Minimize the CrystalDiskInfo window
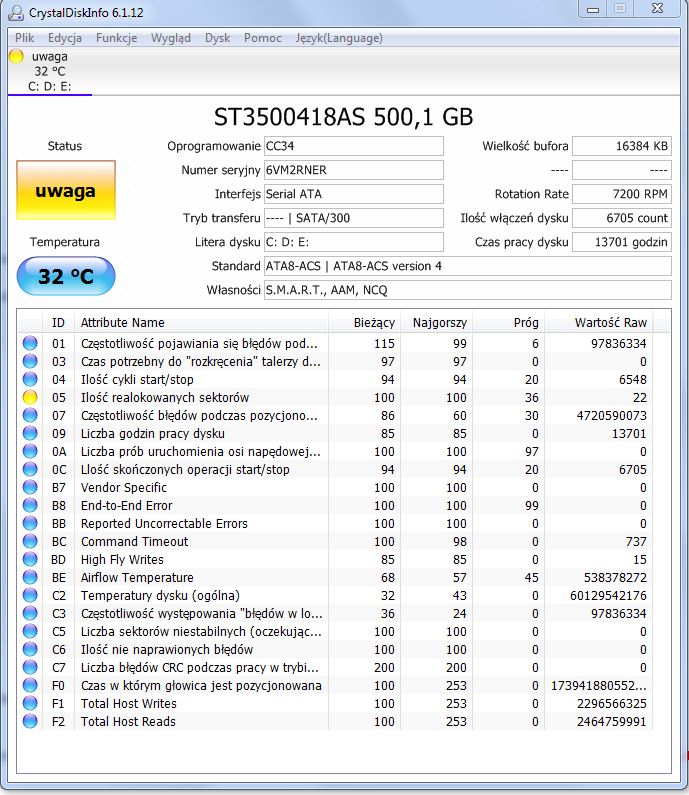The width and height of the screenshot is (689, 795). pyautogui.click(x=593, y=9)
